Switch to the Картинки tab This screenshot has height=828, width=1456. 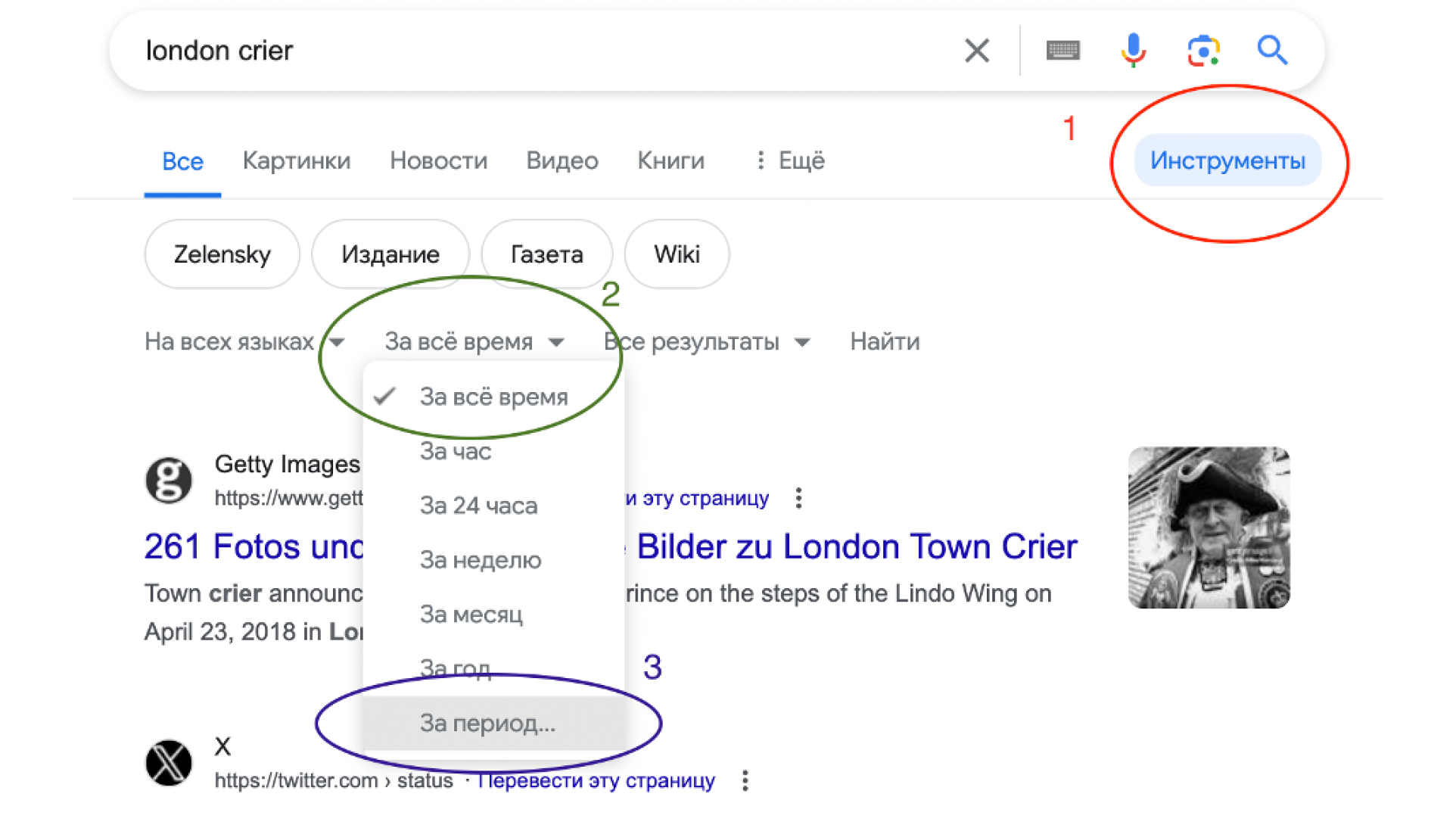[296, 160]
